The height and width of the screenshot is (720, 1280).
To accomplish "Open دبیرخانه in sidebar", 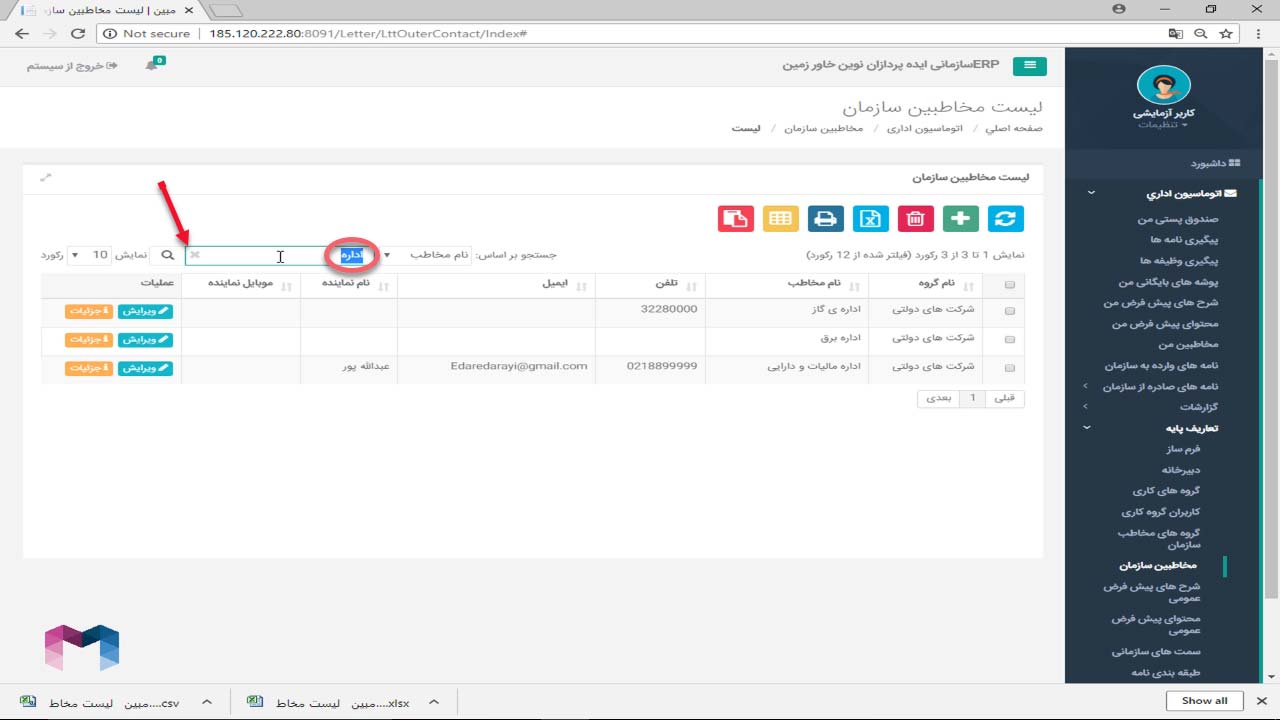I will [x=1180, y=470].
